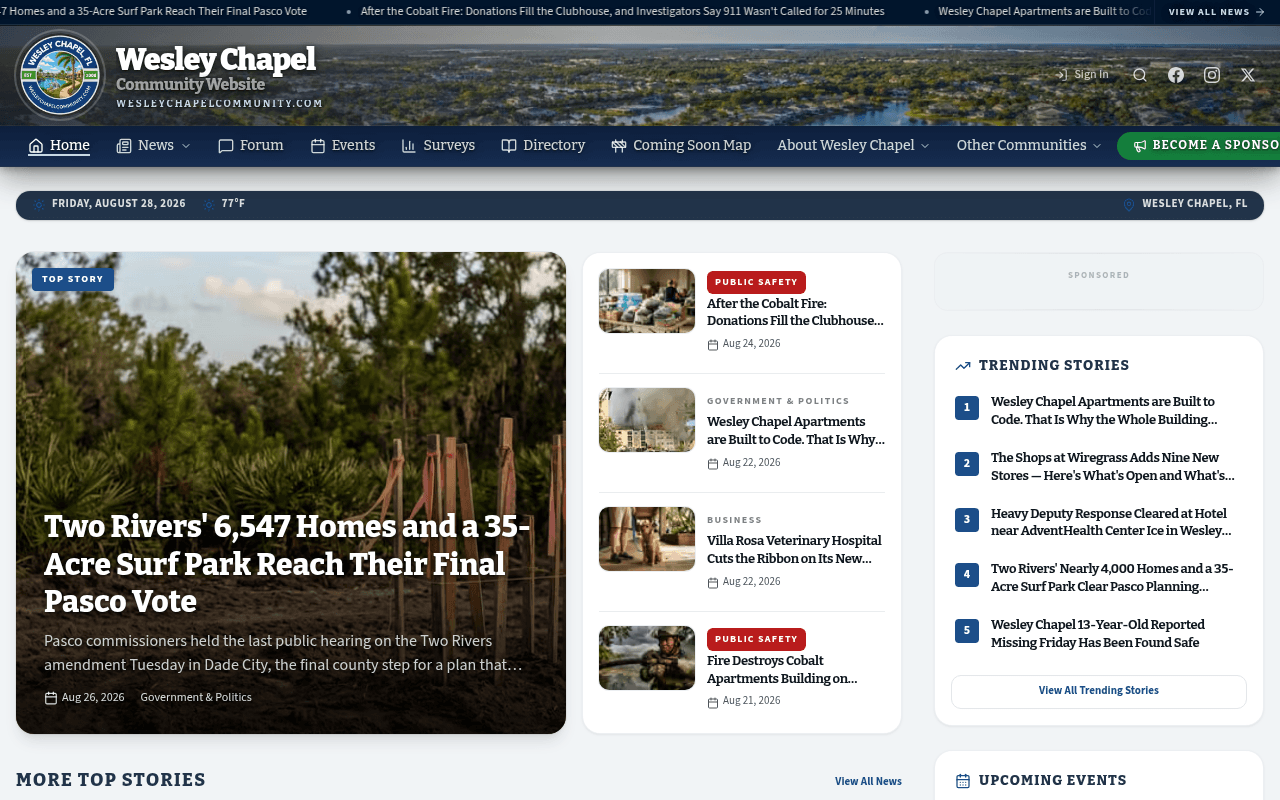Click trending rank badge number 3
Screen dimensions: 1280x800
(967, 520)
